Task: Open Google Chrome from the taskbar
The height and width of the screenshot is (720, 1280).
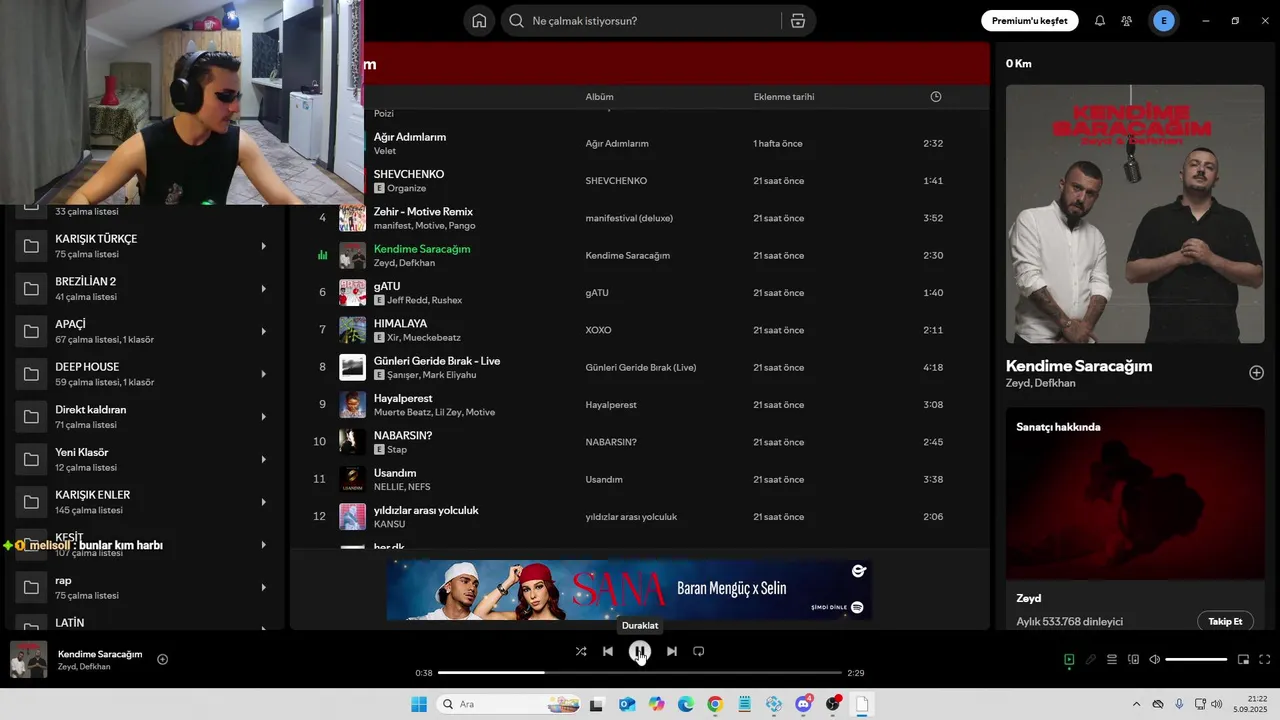Action: [715, 704]
